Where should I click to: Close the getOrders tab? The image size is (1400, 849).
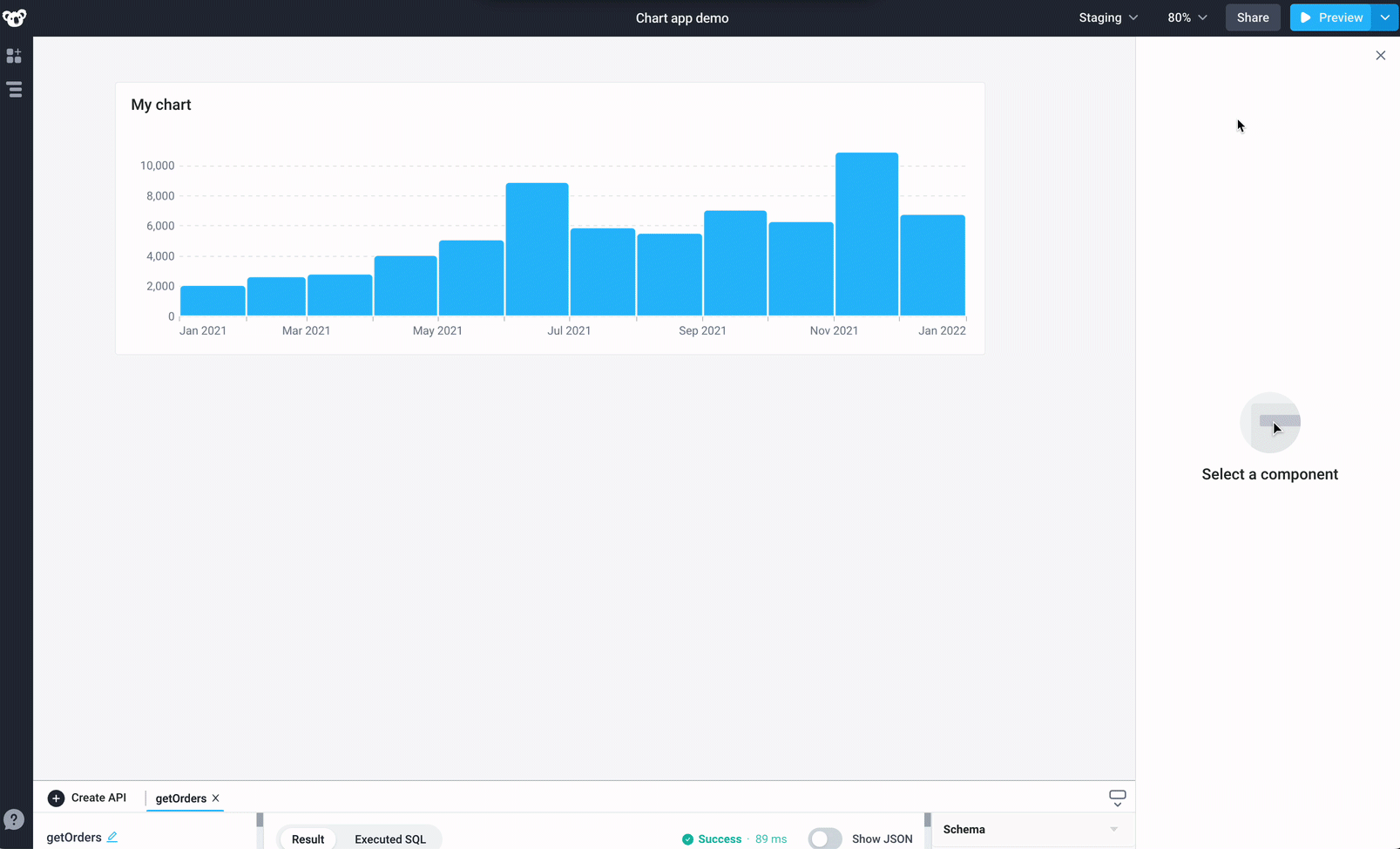point(216,798)
